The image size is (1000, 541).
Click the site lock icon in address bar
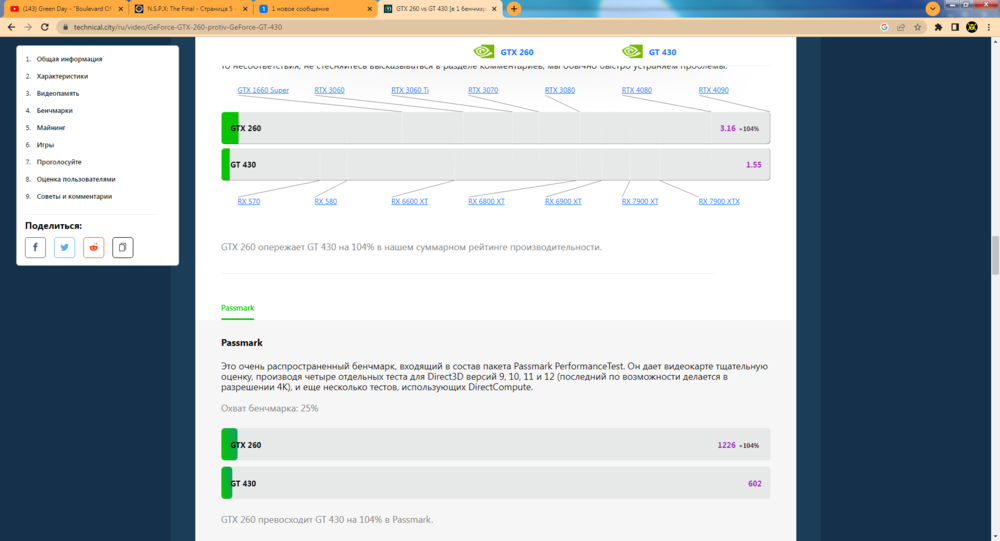click(x=64, y=27)
